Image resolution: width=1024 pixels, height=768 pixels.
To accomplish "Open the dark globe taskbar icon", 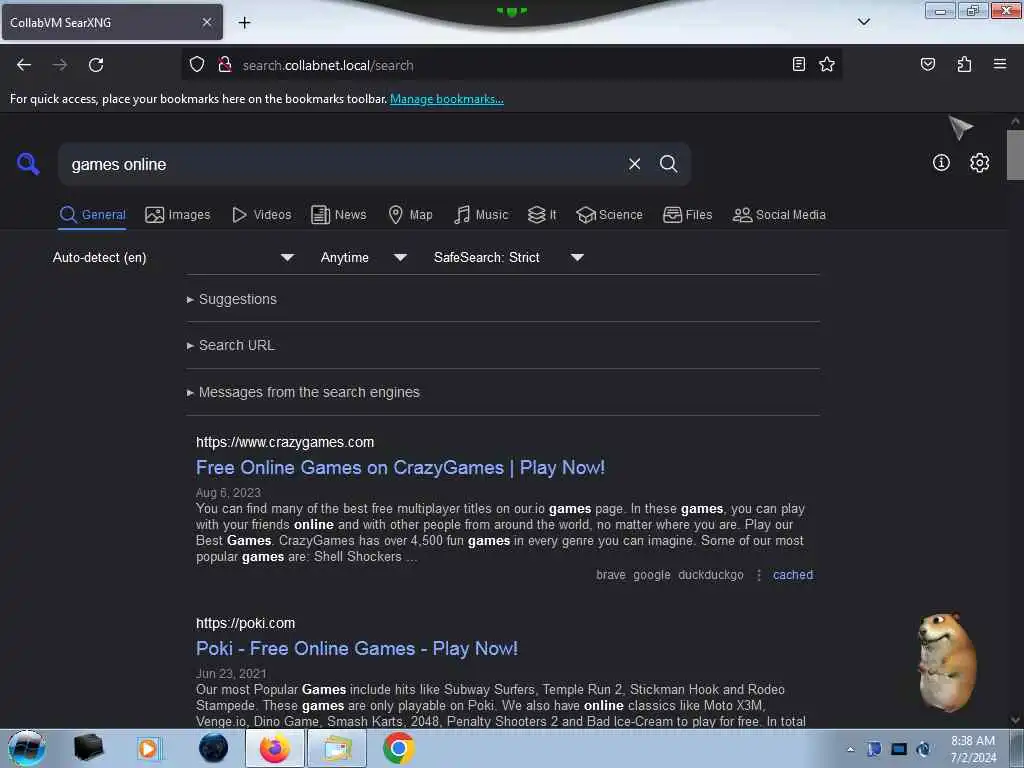I will click(214, 748).
